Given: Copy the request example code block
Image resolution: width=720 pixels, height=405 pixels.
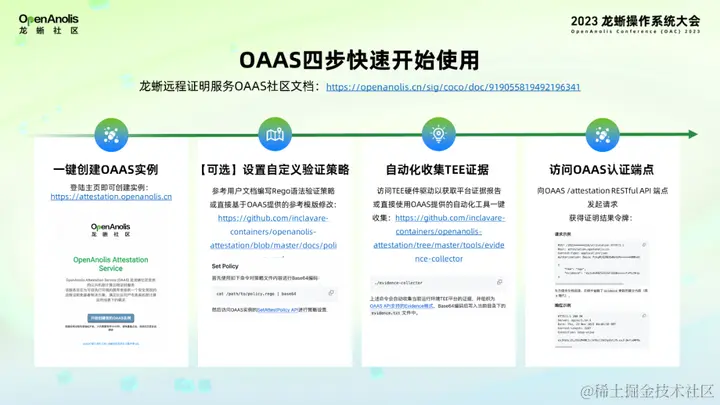Looking at the screenshot, I should [644, 245].
